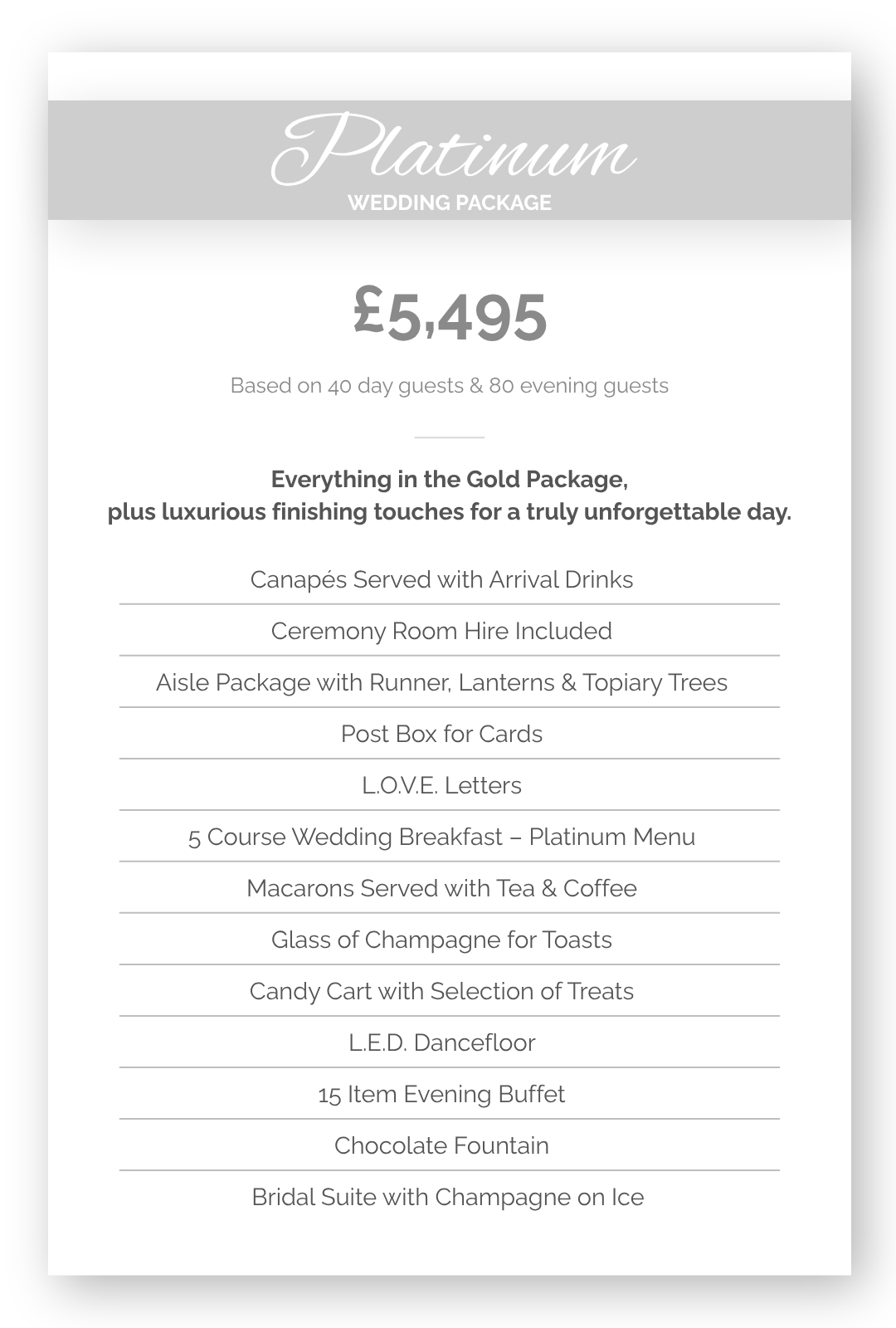
Task: Select the guest numbers note under price
Action: 449,386
